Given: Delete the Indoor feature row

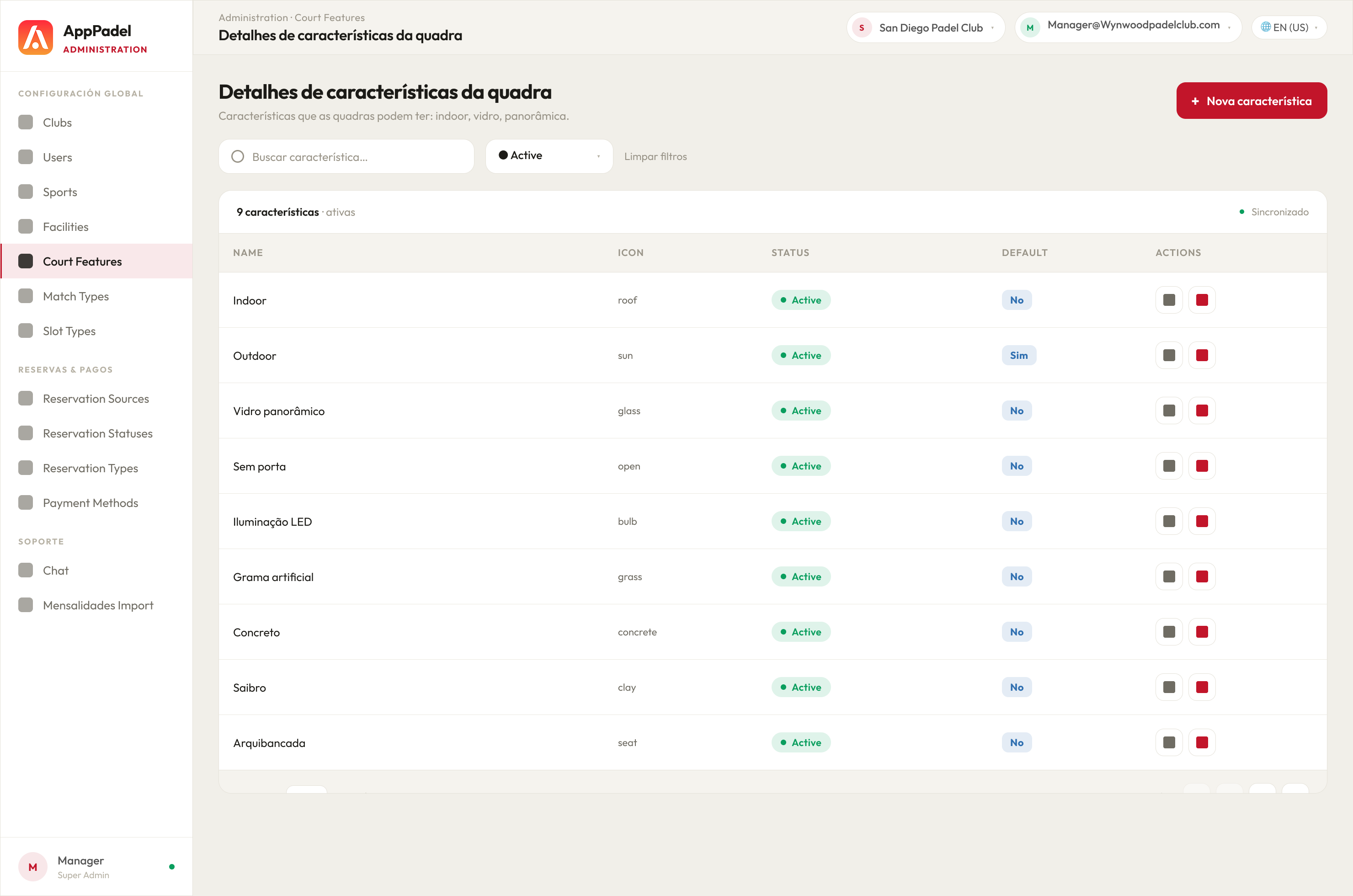Looking at the screenshot, I should (1202, 300).
